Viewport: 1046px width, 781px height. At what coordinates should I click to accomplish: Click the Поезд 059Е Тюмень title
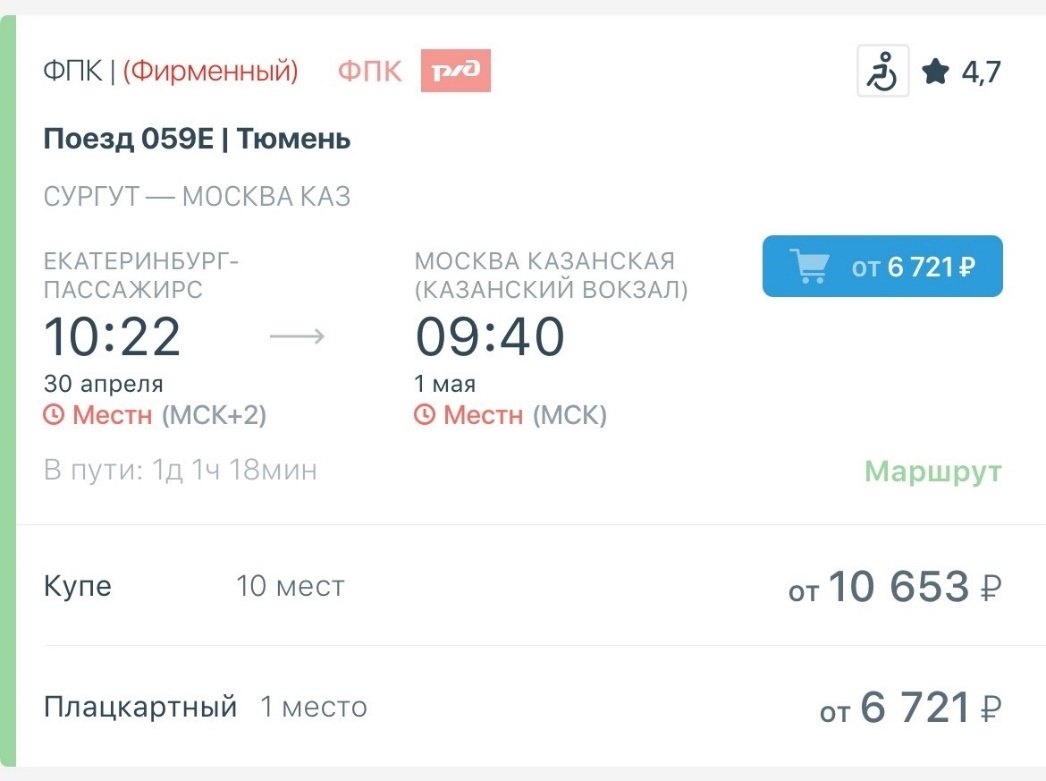(x=197, y=139)
